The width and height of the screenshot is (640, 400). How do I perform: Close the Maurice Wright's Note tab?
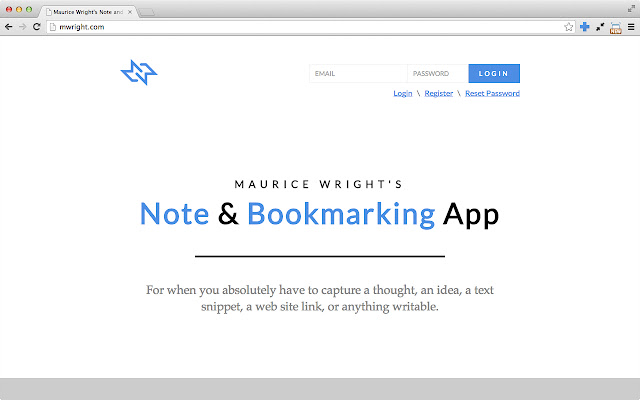point(130,12)
